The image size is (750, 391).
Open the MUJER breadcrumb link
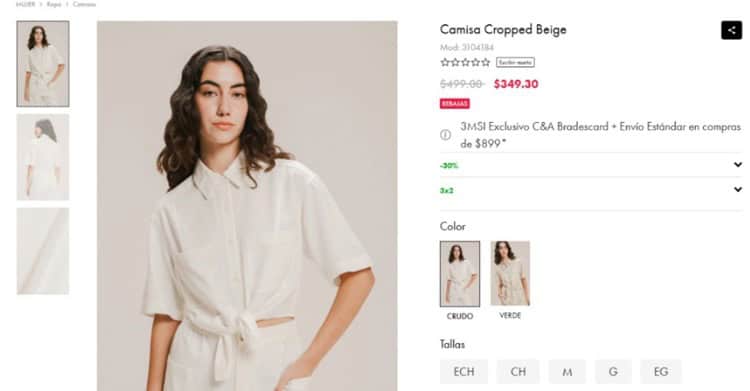[25, 4]
